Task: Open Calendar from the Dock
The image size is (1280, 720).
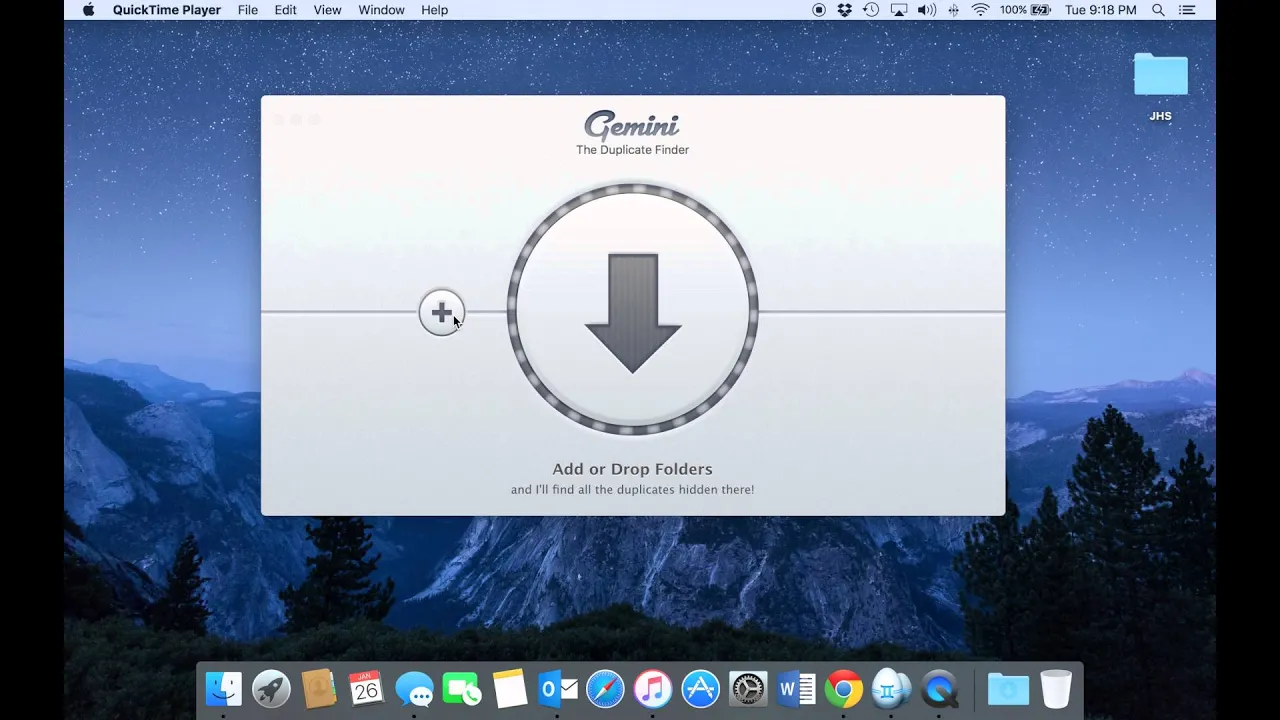Action: click(366, 689)
